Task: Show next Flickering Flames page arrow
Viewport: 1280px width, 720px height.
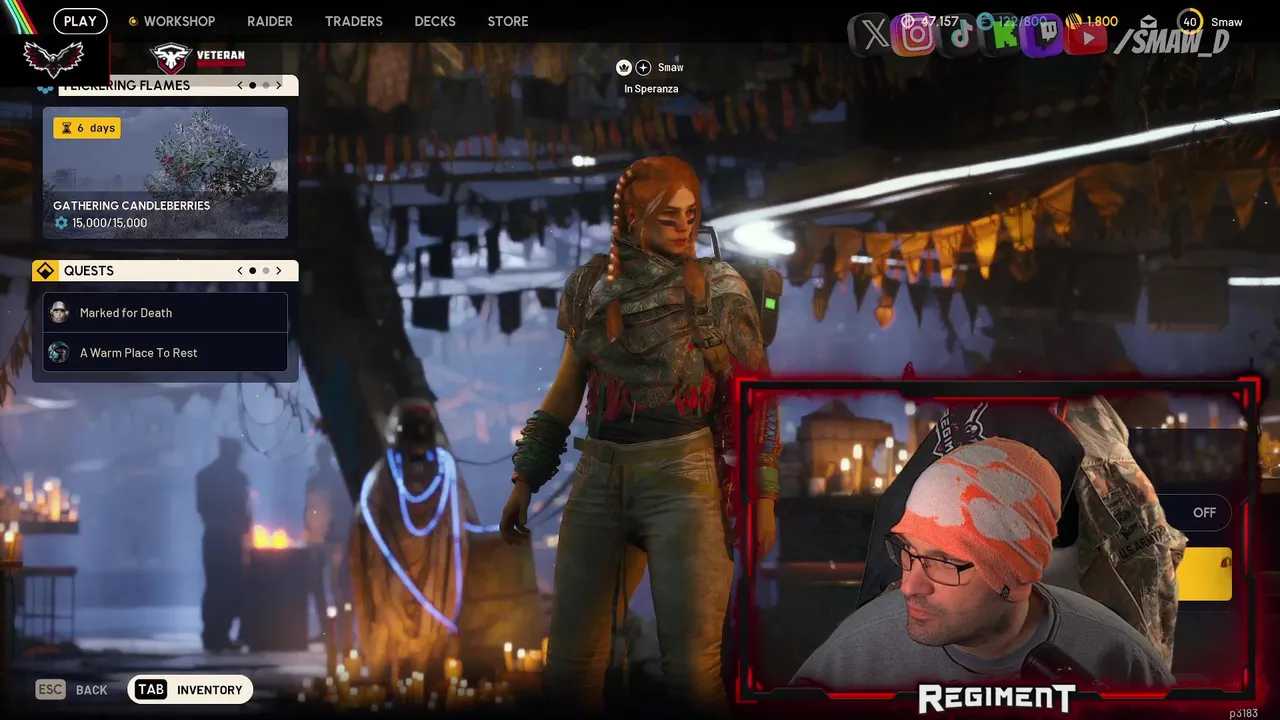Action: click(x=279, y=85)
